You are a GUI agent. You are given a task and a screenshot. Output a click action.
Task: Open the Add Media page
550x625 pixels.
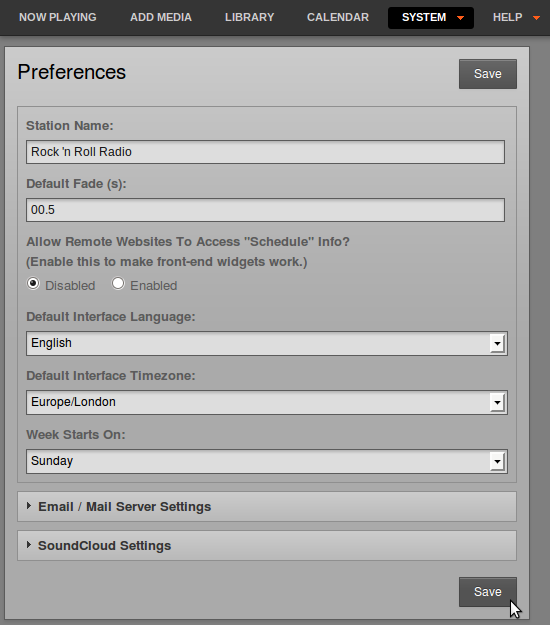(161, 18)
